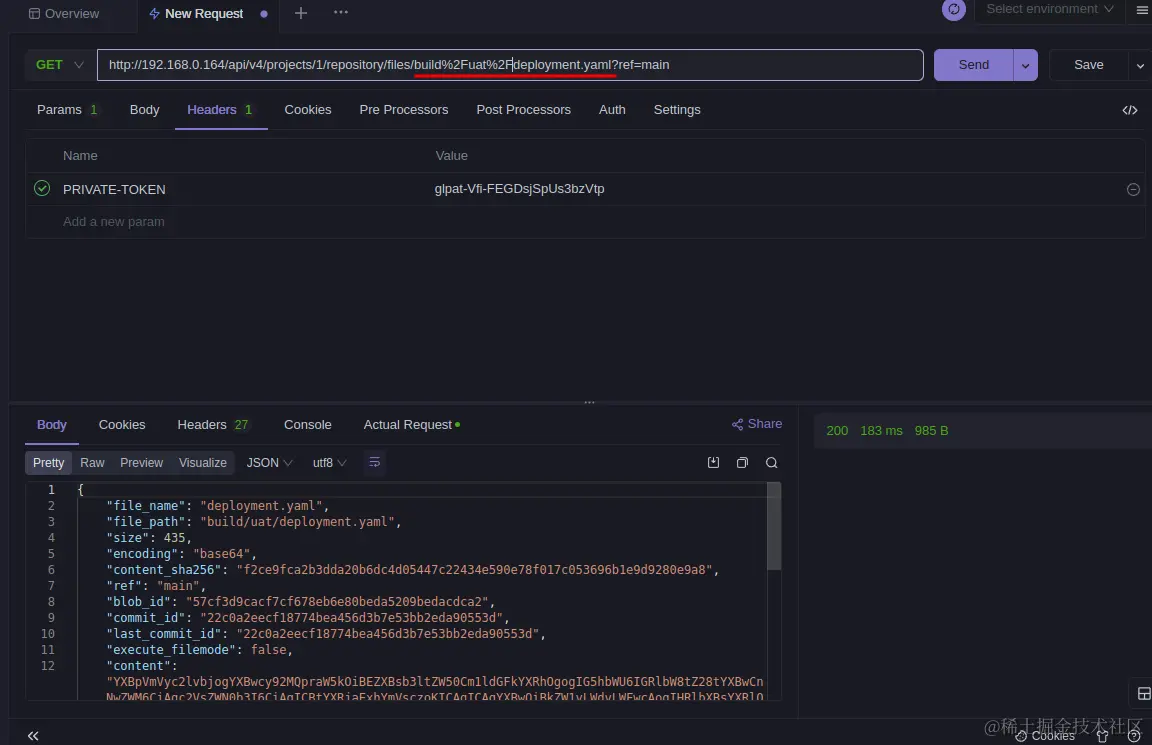Copy the response body to clipboard

742,462
